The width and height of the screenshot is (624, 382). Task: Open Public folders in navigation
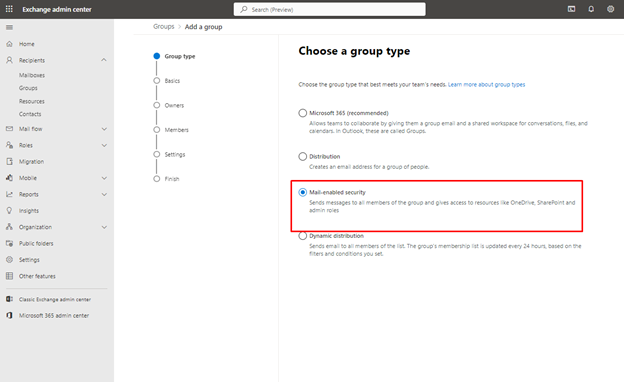click(x=36, y=243)
